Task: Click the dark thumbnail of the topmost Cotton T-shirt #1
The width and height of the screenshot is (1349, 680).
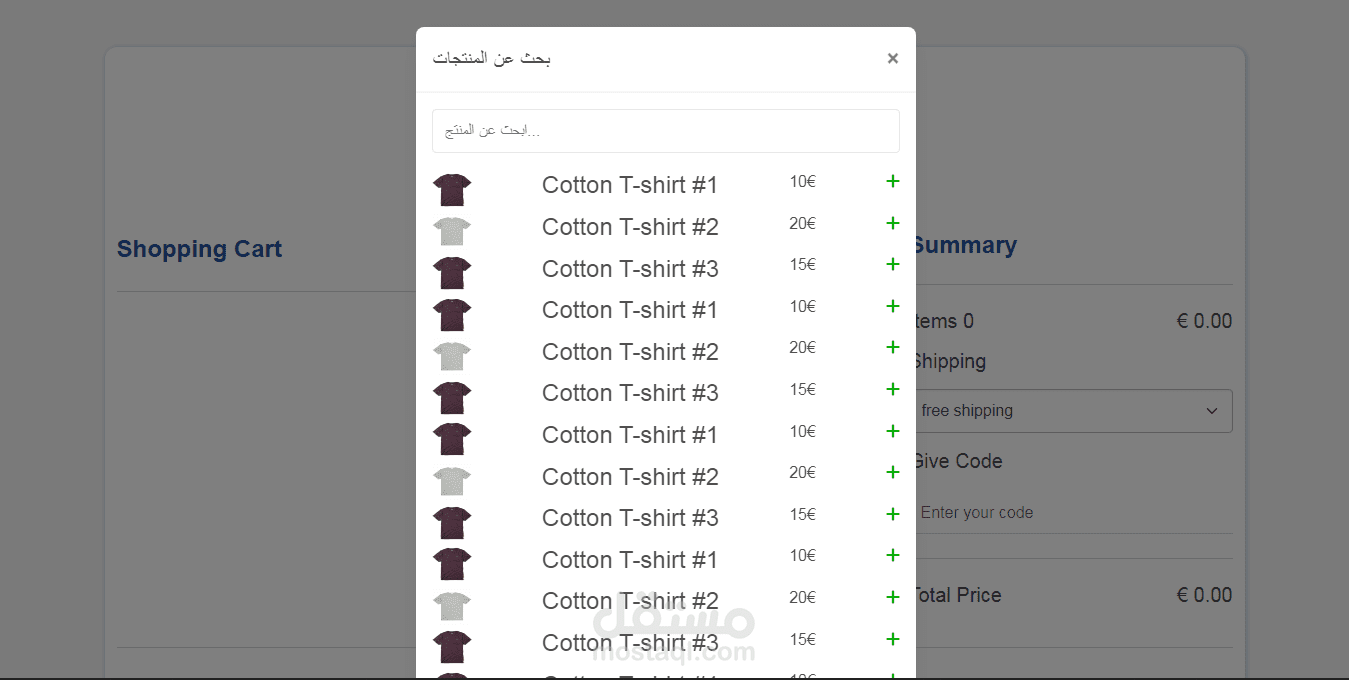Action: 452,190
